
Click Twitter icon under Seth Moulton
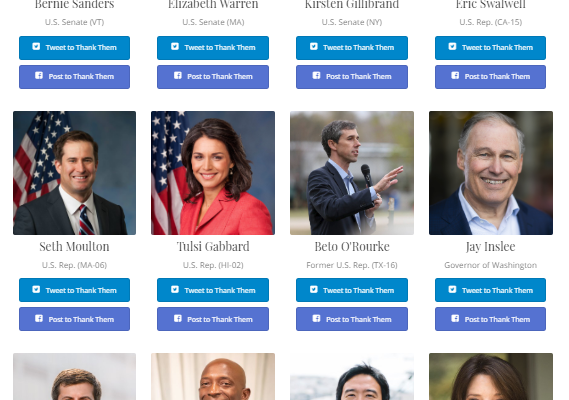pos(36,289)
